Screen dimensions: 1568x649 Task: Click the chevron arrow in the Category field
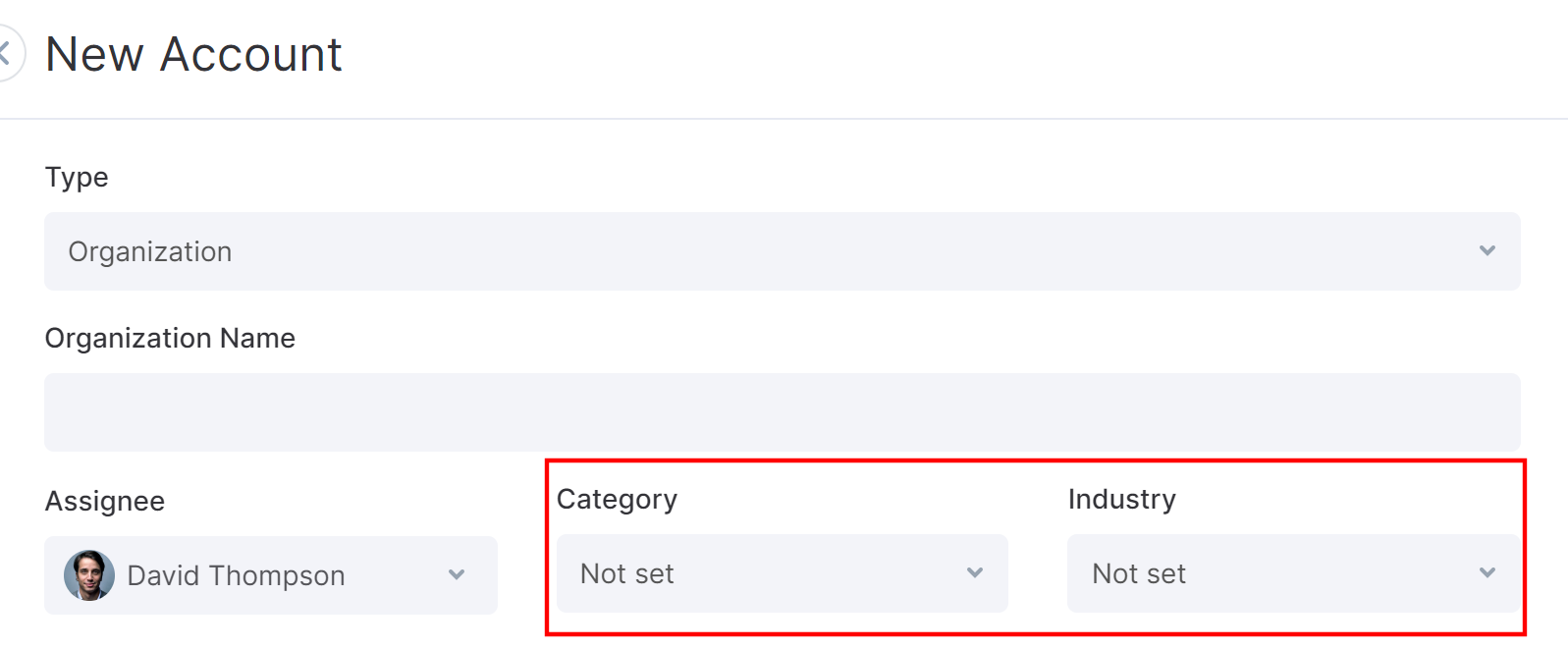click(x=975, y=572)
